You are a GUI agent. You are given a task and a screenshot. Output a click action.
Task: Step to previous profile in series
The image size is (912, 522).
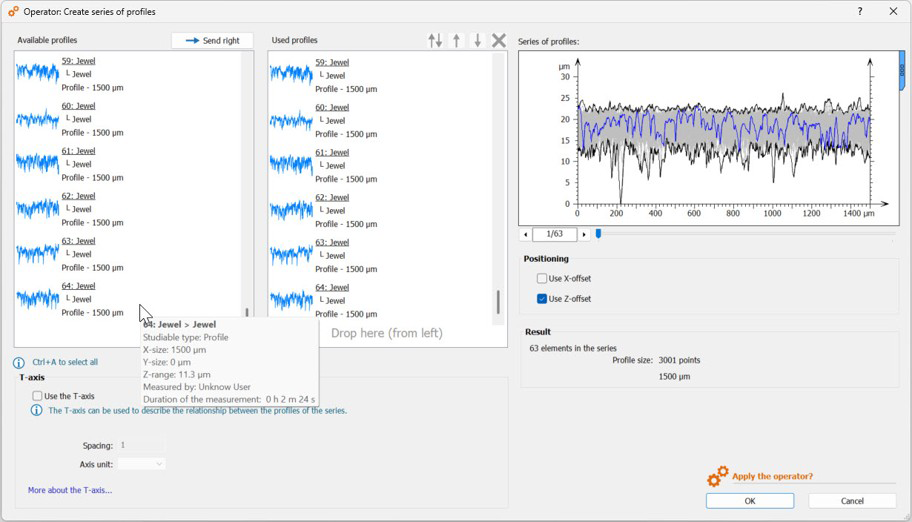(x=526, y=234)
